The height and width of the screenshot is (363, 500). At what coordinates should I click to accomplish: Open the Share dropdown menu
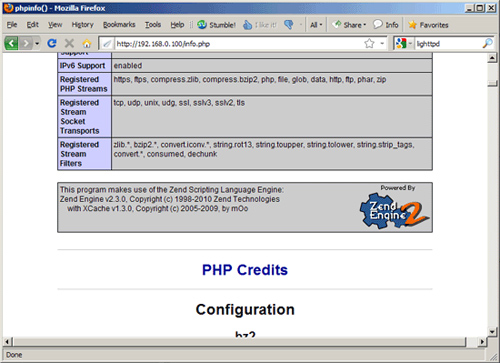(x=349, y=25)
